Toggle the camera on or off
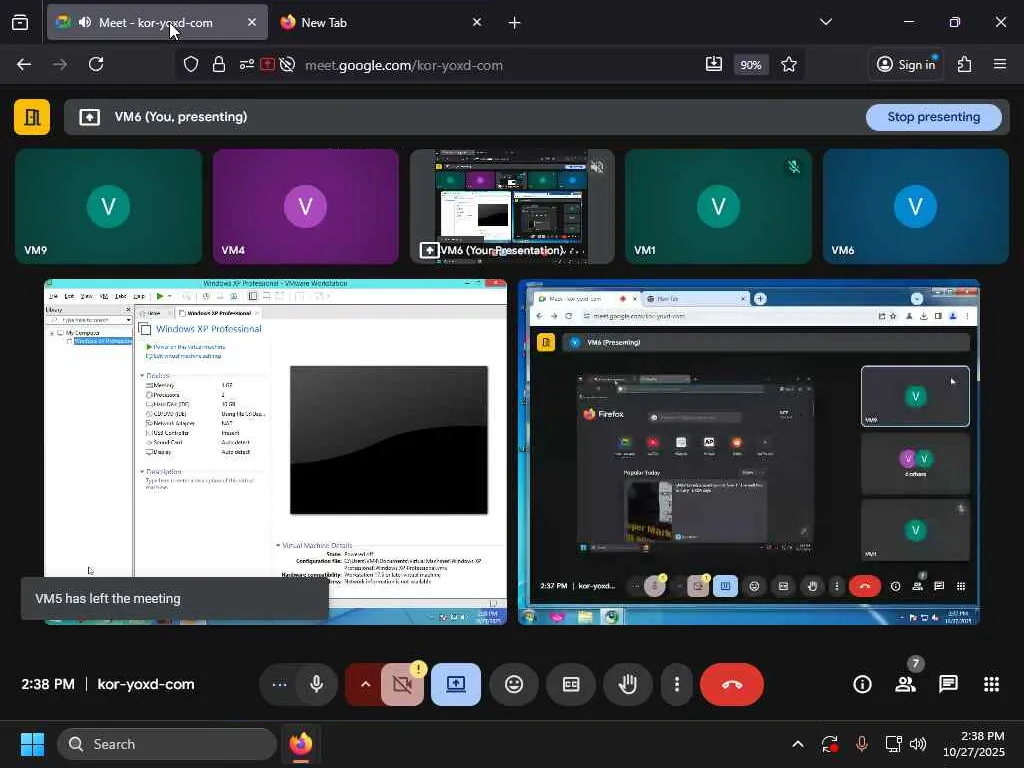Image resolution: width=1024 pixels, height=768 pixels. coord(402,684)
